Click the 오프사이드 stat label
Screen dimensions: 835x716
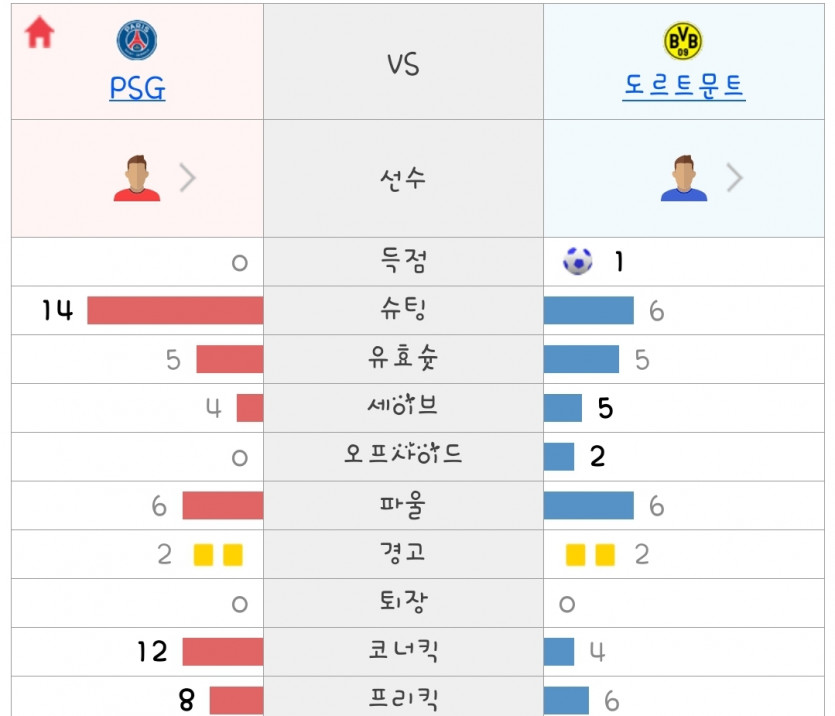click(x=403, y=454)
